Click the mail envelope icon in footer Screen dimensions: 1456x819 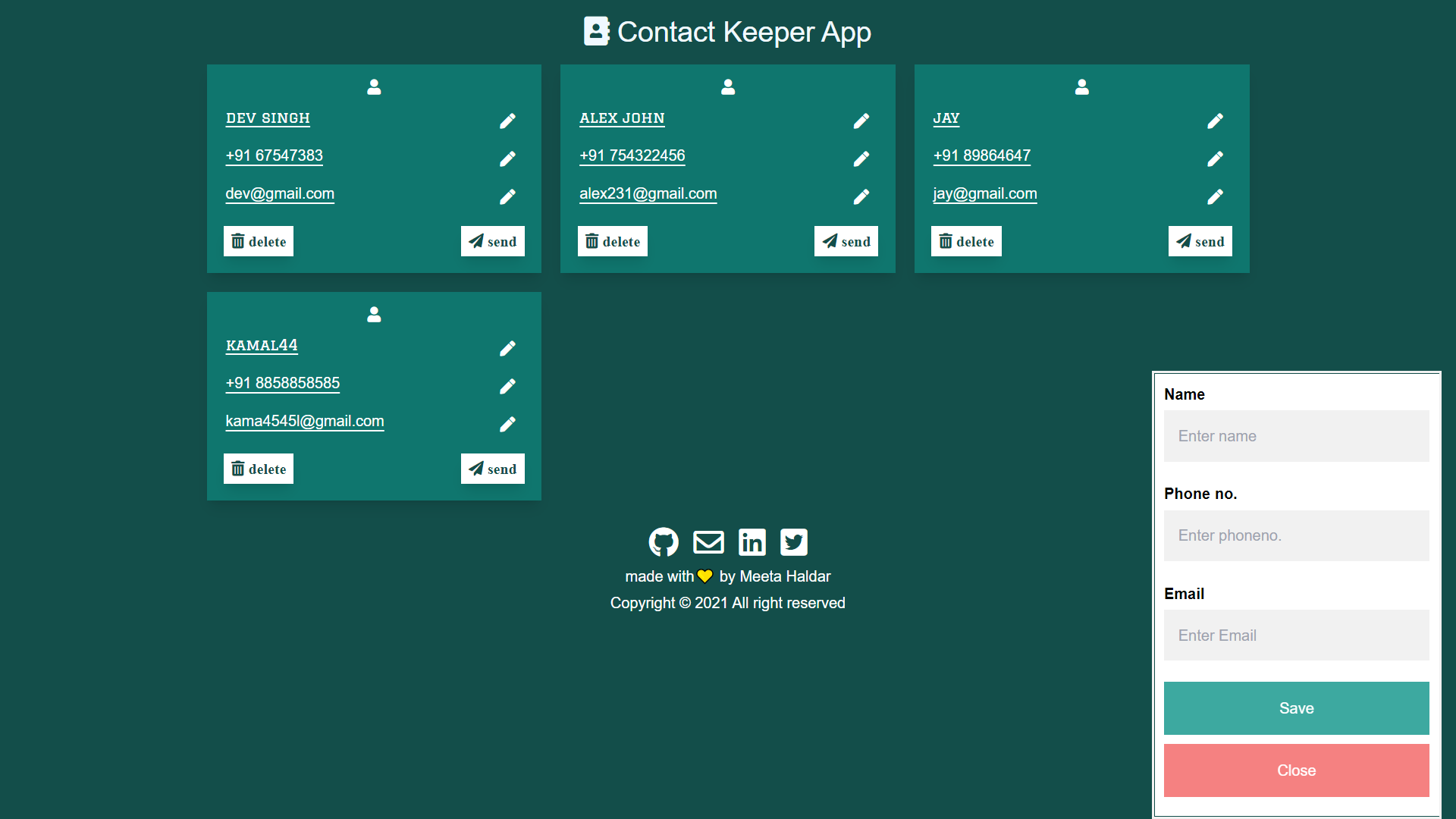click(708, 542)
